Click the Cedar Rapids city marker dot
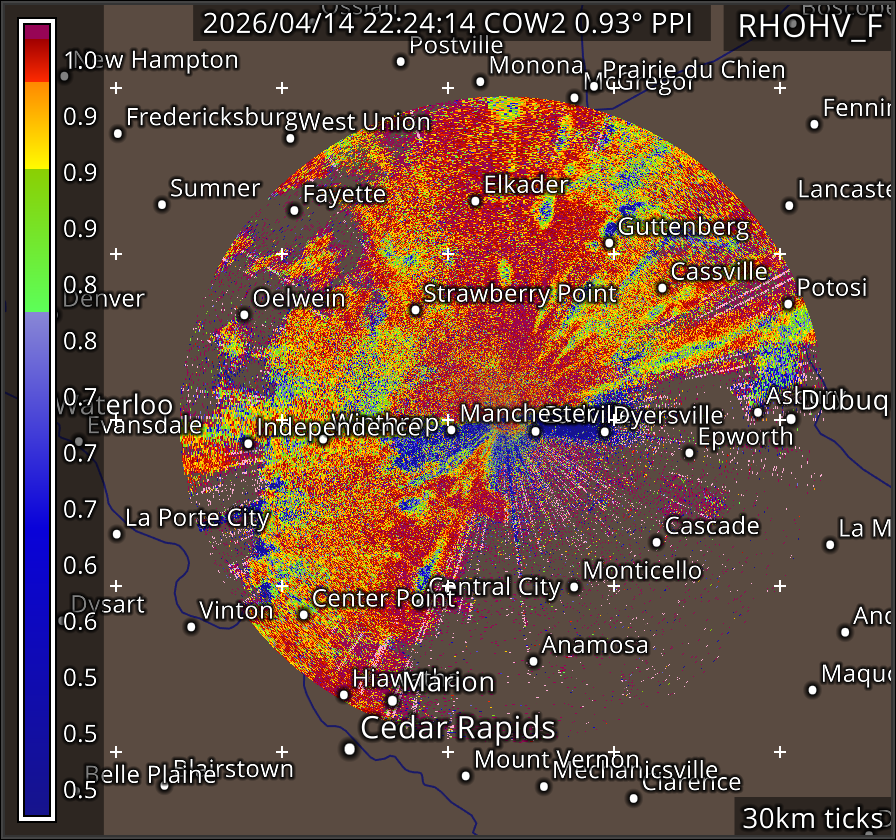 (350, 748)
